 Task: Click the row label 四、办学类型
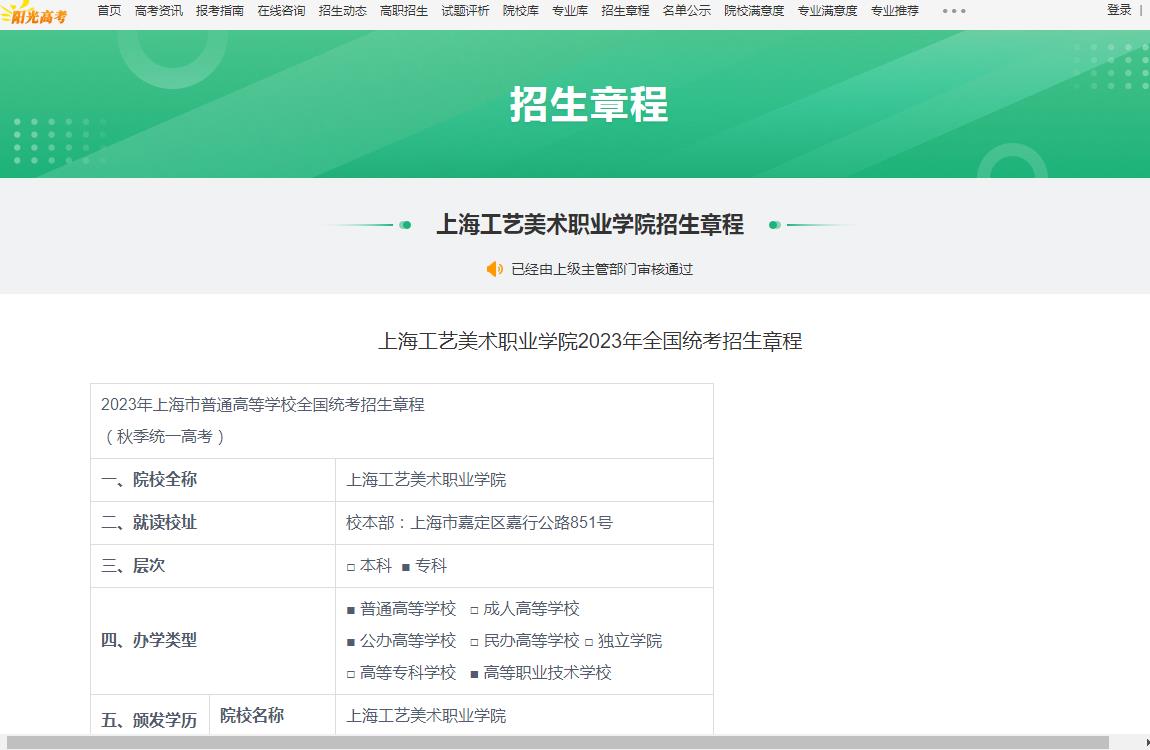[x=149, y=640]
